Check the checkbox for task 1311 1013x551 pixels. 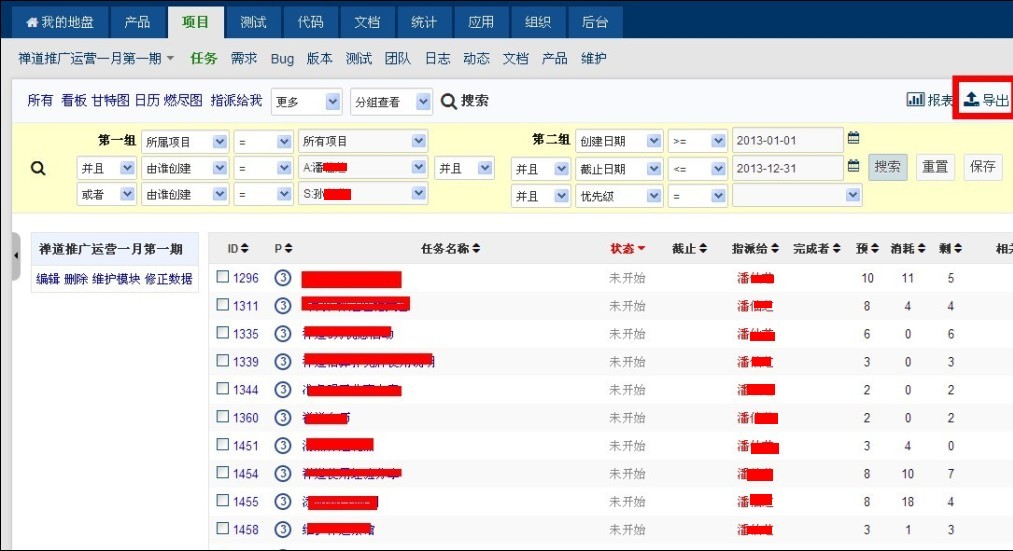coord(223,304)
